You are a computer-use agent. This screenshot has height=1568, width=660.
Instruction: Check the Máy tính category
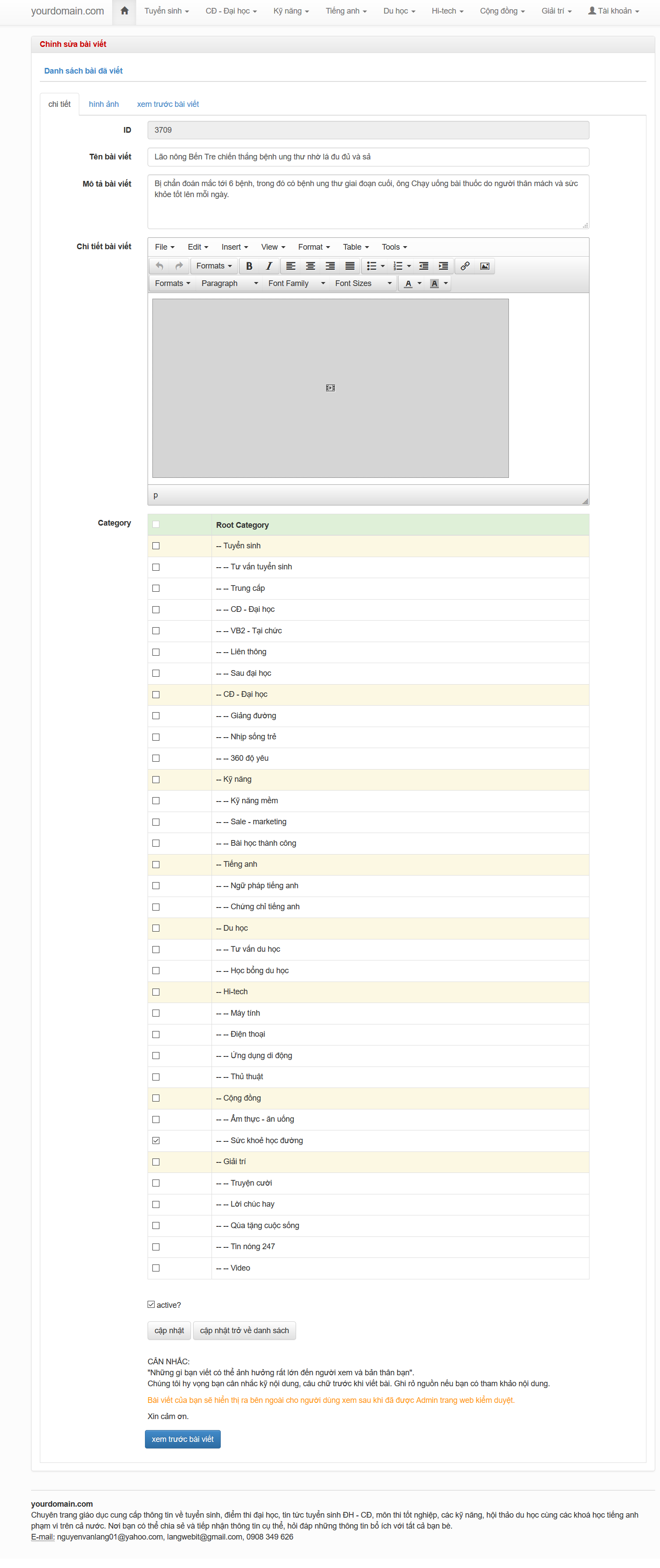pos(156,1013)
